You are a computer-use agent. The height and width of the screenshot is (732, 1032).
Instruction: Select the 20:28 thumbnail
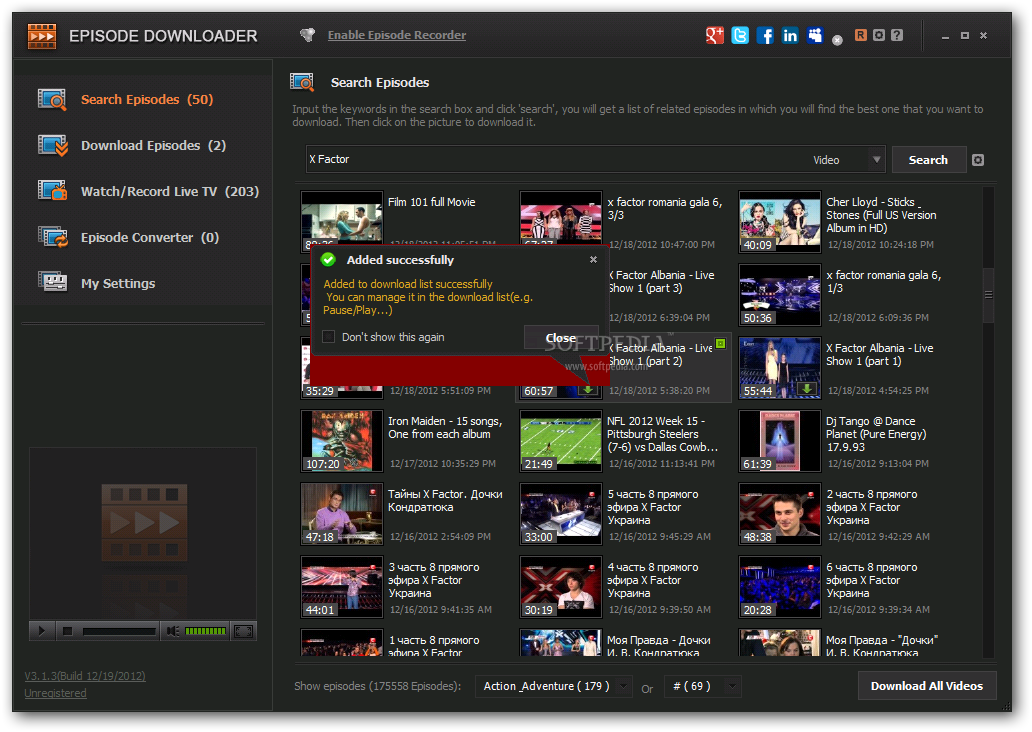tap(779, 587)
